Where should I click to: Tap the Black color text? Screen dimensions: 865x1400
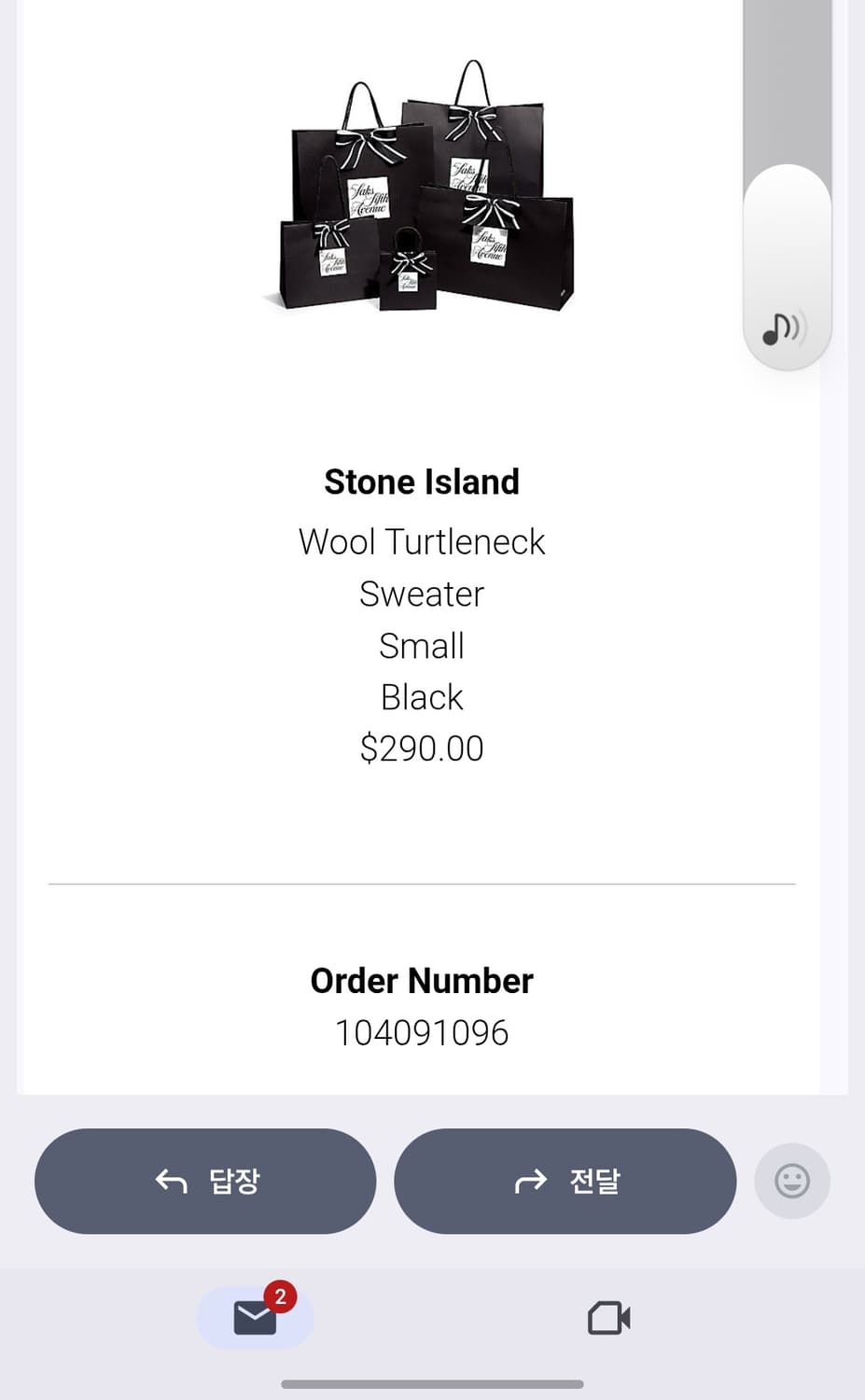422,697
